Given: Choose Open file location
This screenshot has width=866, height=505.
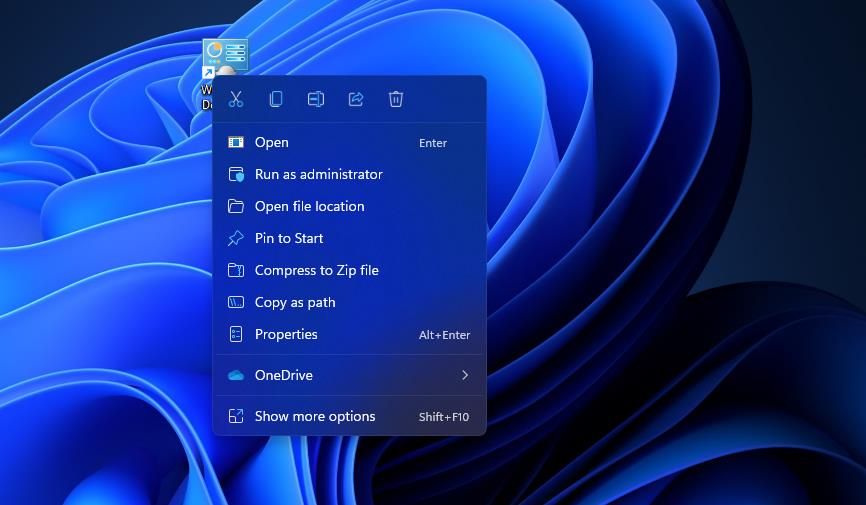Looking at the screenshot, I should pos(309,206).
